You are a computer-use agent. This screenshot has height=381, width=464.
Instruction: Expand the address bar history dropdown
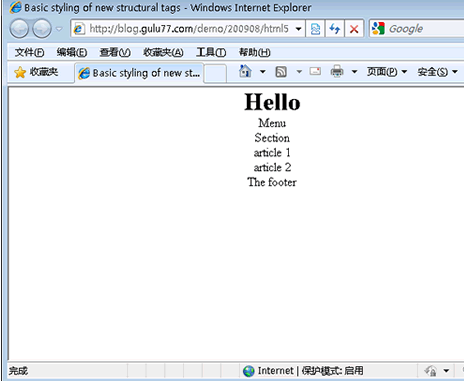(x=298, y=29)
